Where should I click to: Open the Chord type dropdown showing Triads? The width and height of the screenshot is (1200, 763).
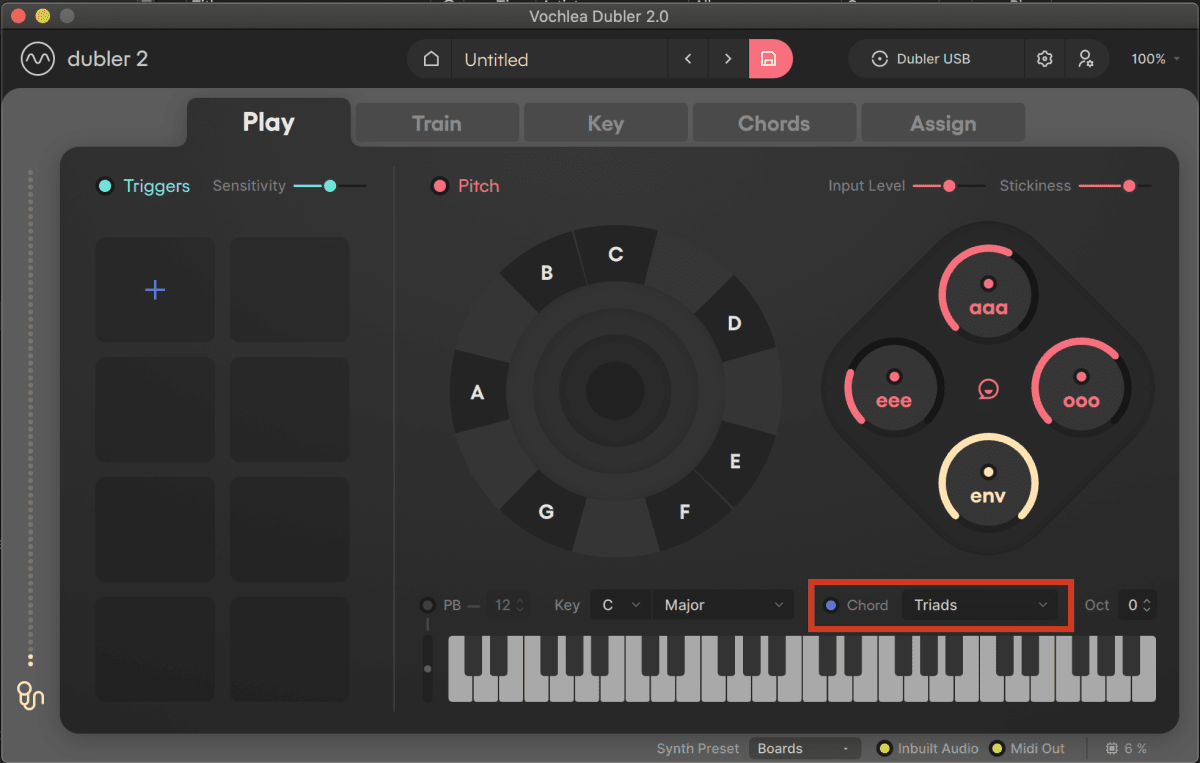(981, 604)
